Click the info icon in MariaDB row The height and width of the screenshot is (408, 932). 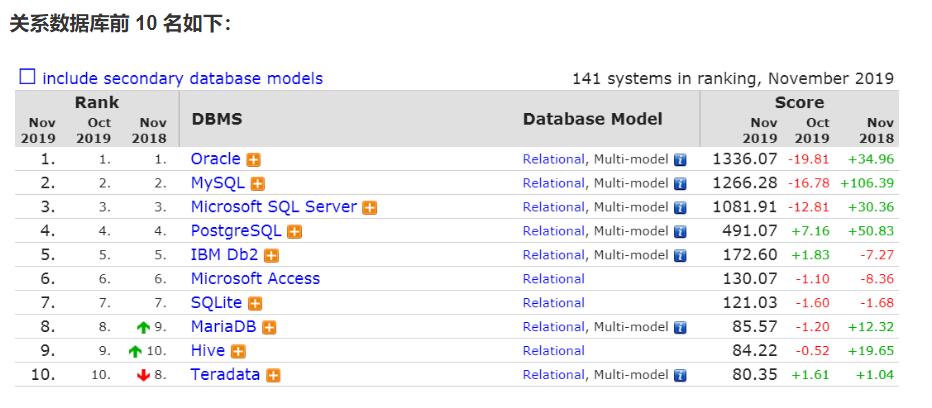click(x=680, y=327)
